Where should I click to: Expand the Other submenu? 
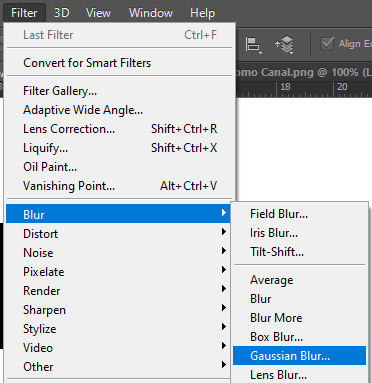pos(118,366)
